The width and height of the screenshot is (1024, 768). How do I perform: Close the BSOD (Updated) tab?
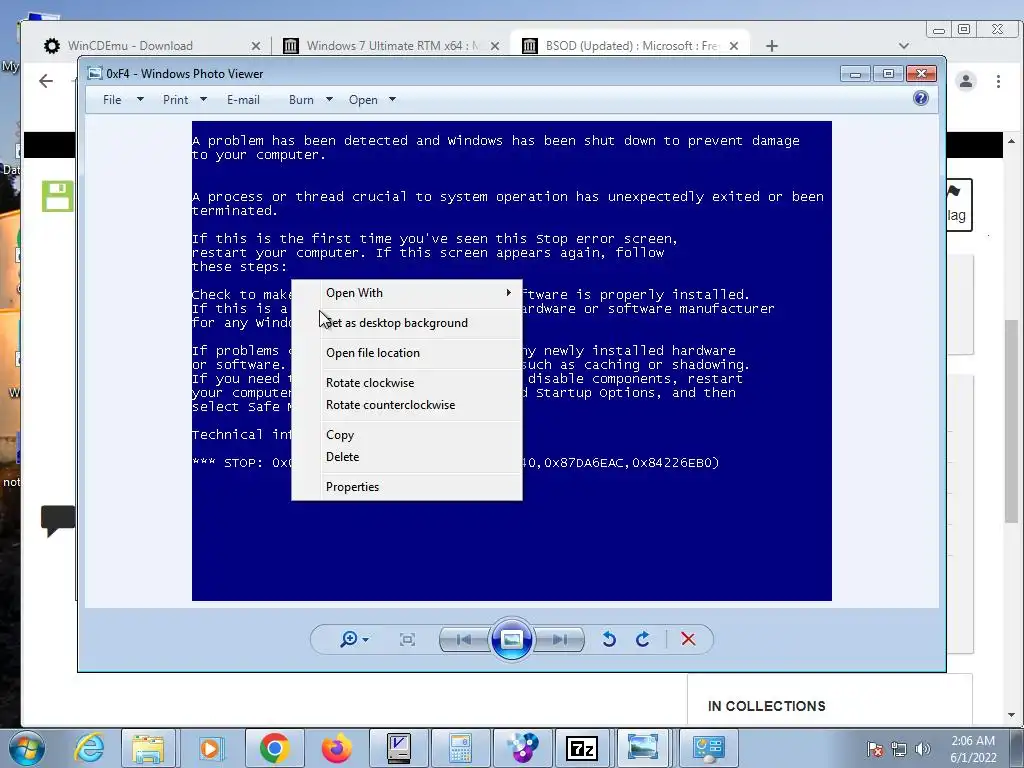tap(733, 46)
